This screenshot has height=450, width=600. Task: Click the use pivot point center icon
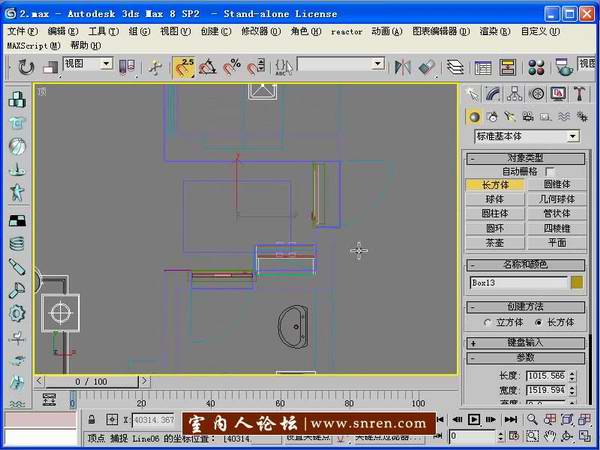pyautogui.click(x=127, y=67)
